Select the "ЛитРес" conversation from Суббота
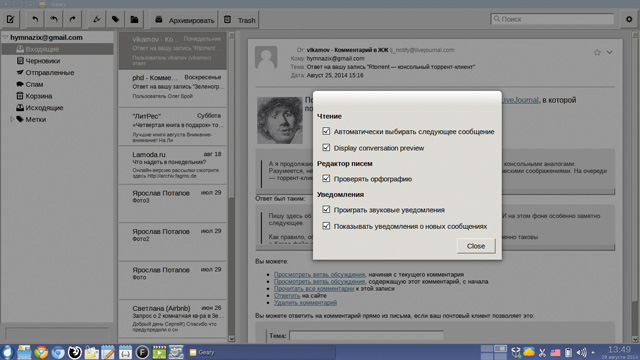The height and width of the screenshot is (360, 640). coord(173,127)
